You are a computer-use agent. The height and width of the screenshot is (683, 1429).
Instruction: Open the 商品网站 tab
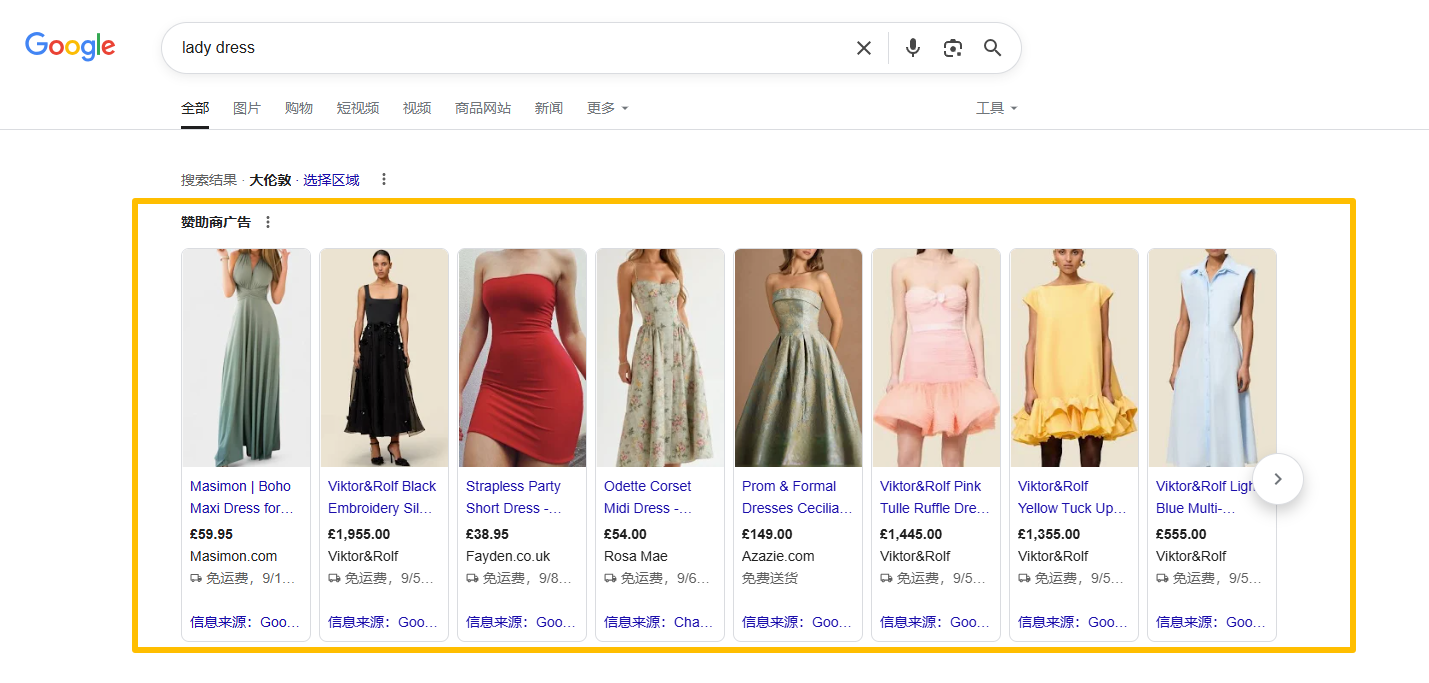(483, 107)
